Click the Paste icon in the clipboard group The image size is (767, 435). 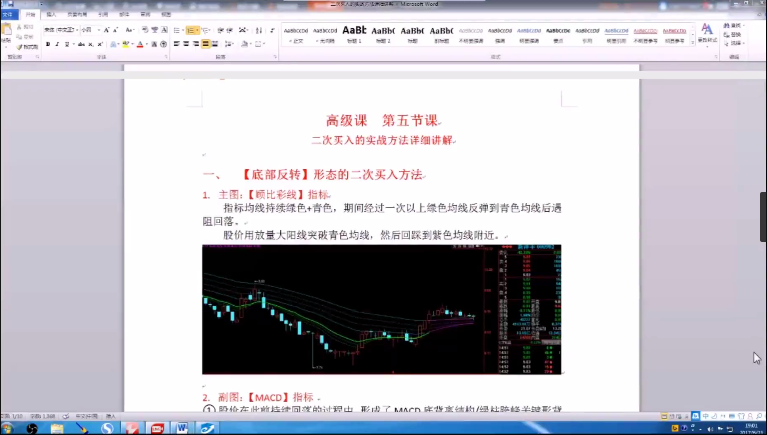click(6, 29)
